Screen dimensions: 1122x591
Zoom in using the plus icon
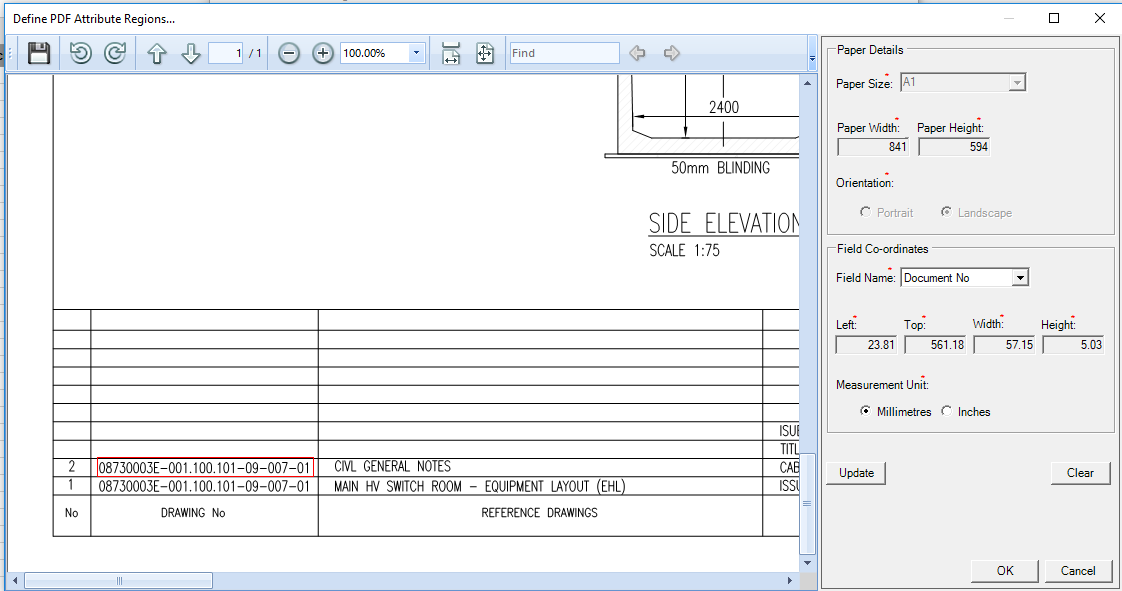[322, 52]
